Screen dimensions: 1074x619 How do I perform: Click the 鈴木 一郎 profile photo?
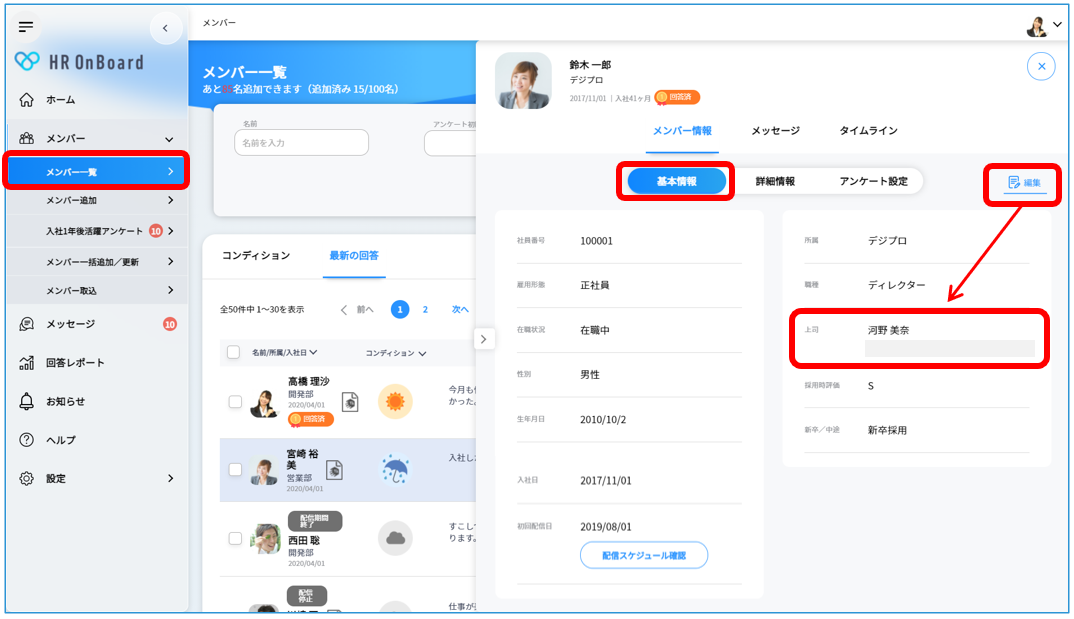(523, 81)
